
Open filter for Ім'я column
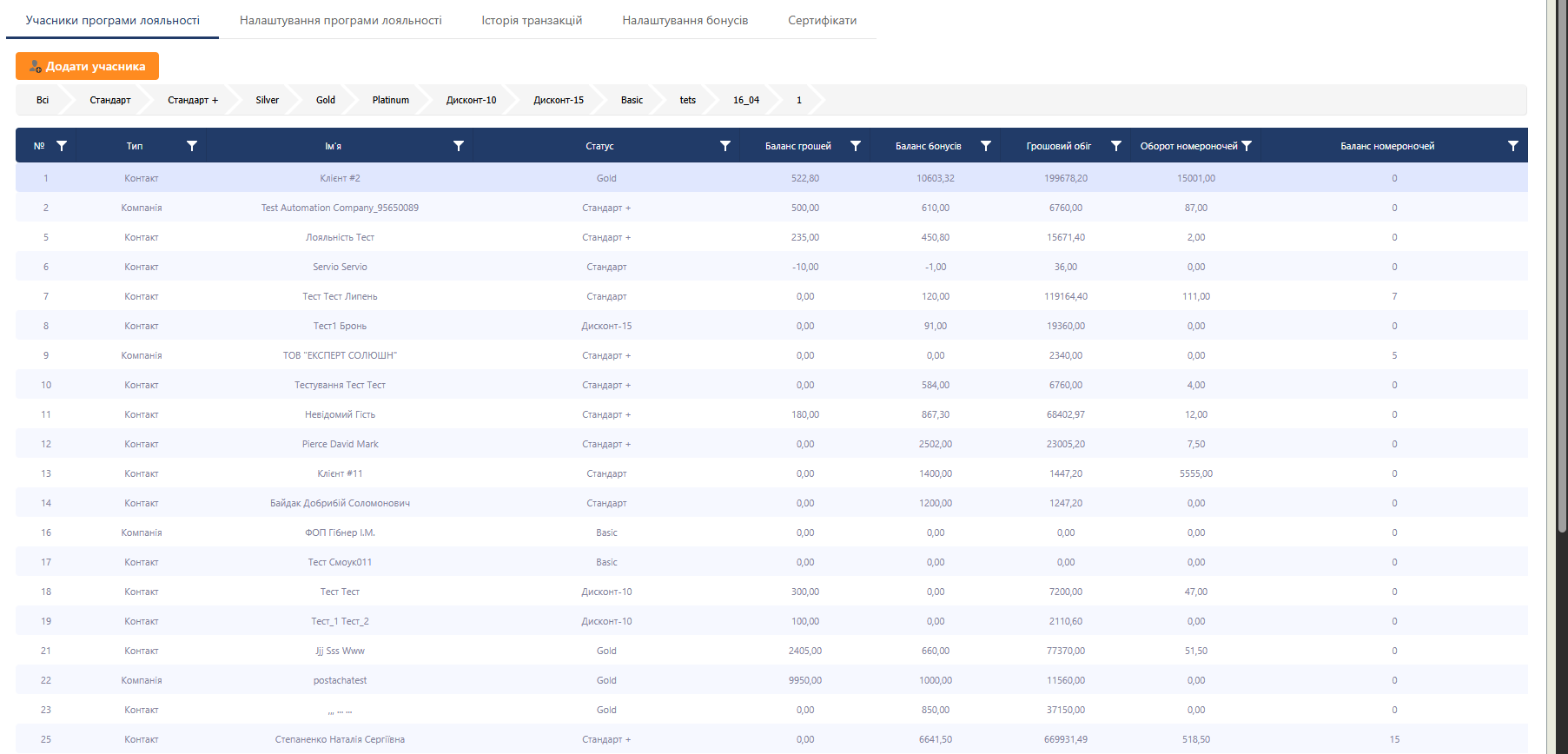459,146
